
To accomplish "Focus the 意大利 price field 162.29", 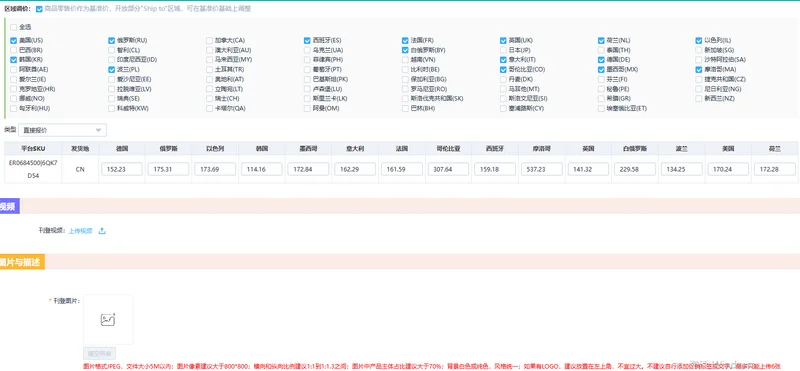I will coord(355,169).
